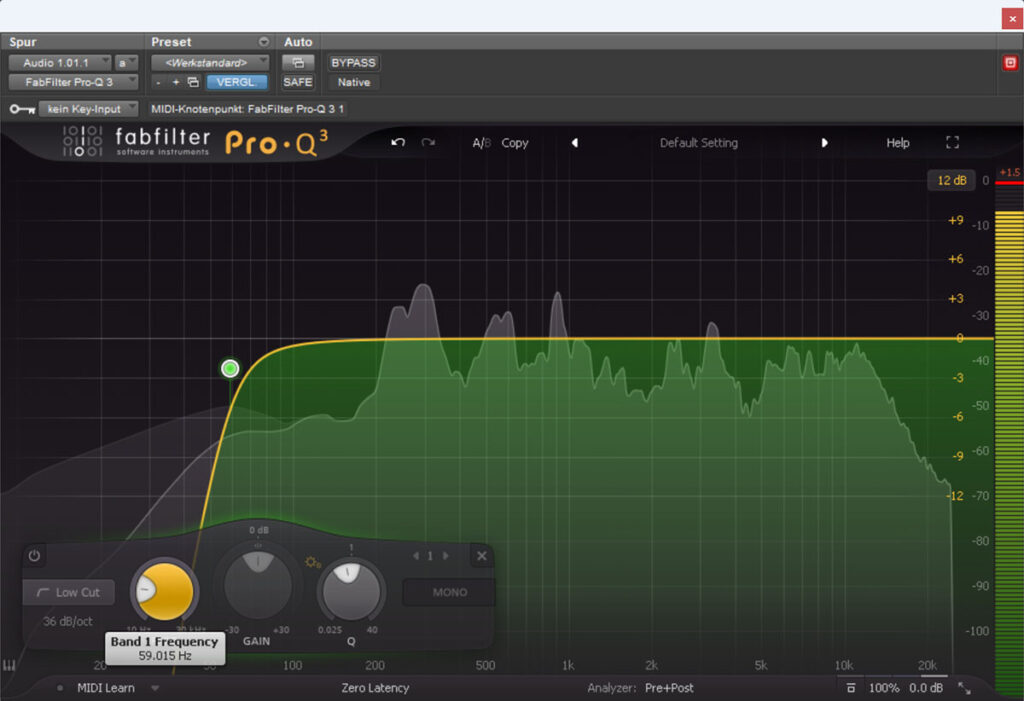Open the FabFilter Pro-Q 3 plugin selector

point(73,82)
